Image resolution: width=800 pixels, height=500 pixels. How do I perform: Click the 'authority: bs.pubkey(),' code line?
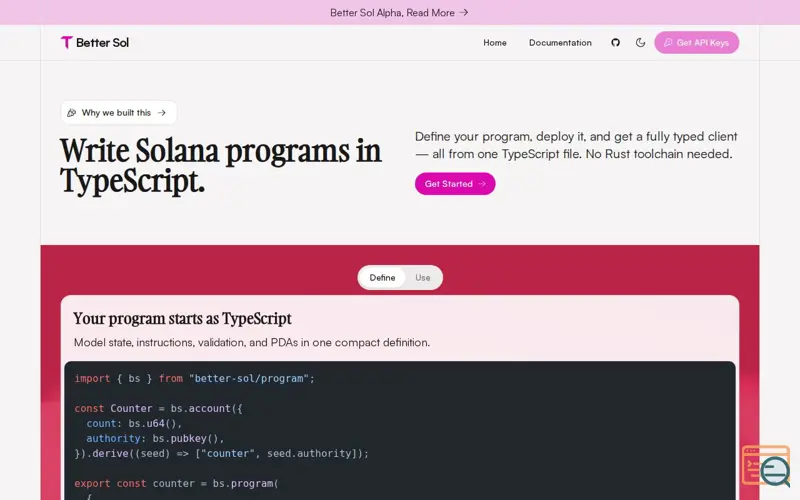click(155, 438)
